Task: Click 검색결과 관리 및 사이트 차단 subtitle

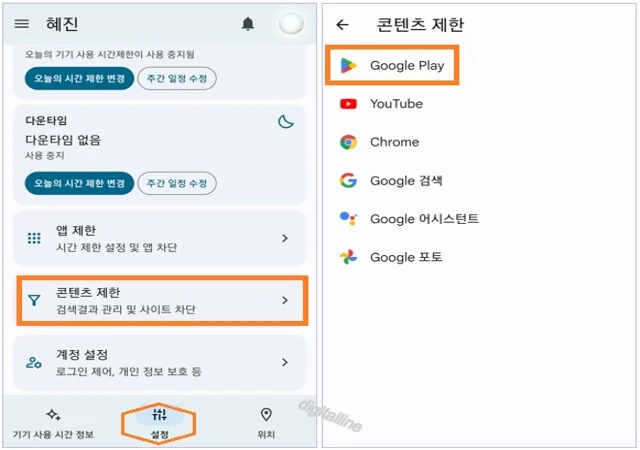Action: 126,310
